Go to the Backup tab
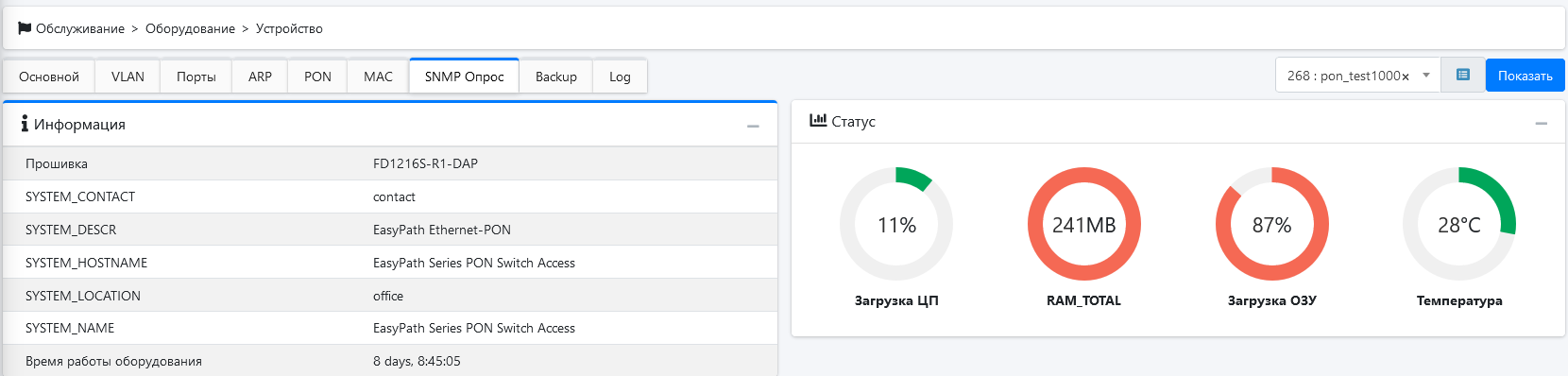1568x376 pixels. (x=556, y=77)
